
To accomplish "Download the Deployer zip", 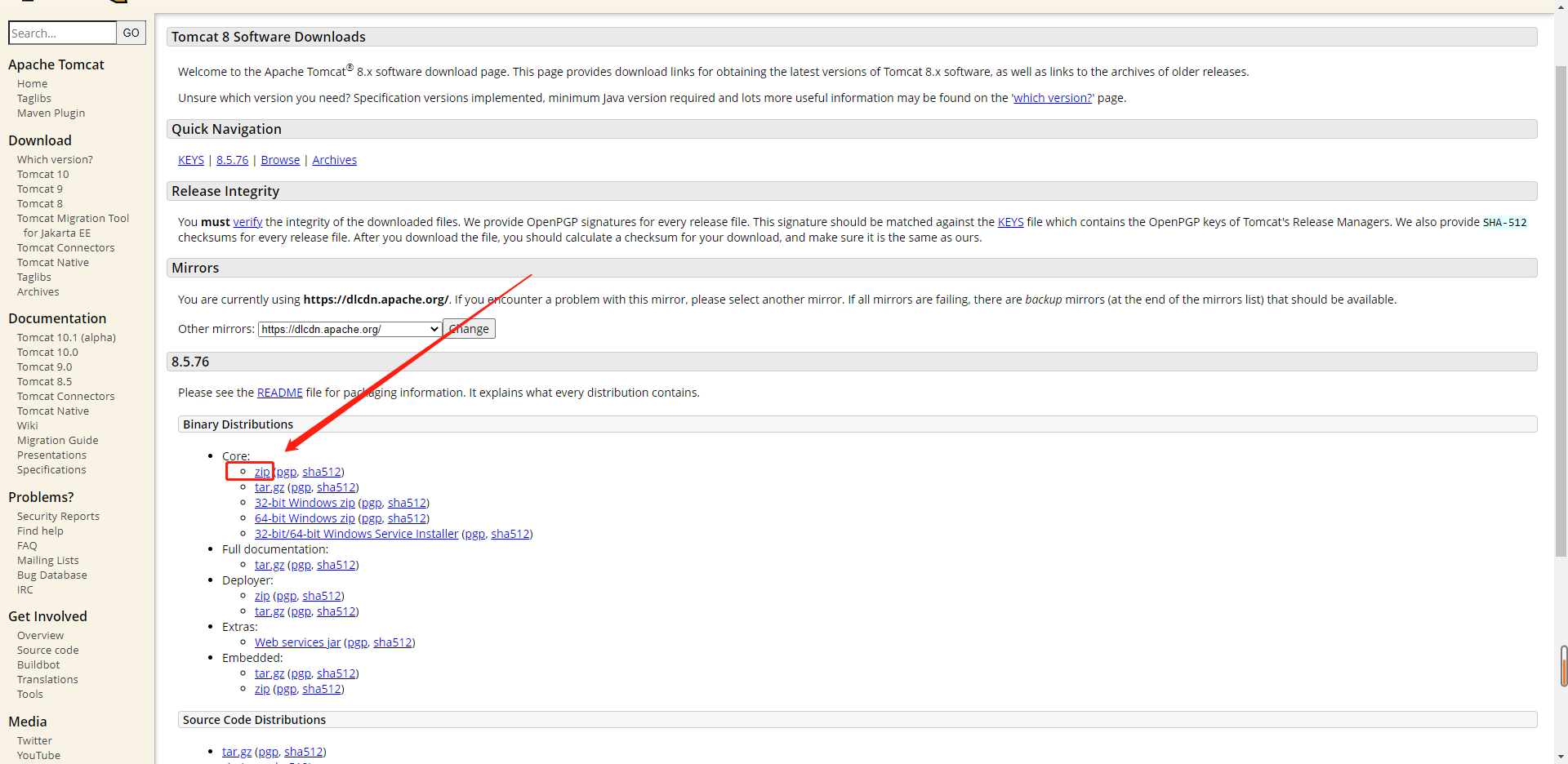I will pyautogui.click(x=262, y=596).
